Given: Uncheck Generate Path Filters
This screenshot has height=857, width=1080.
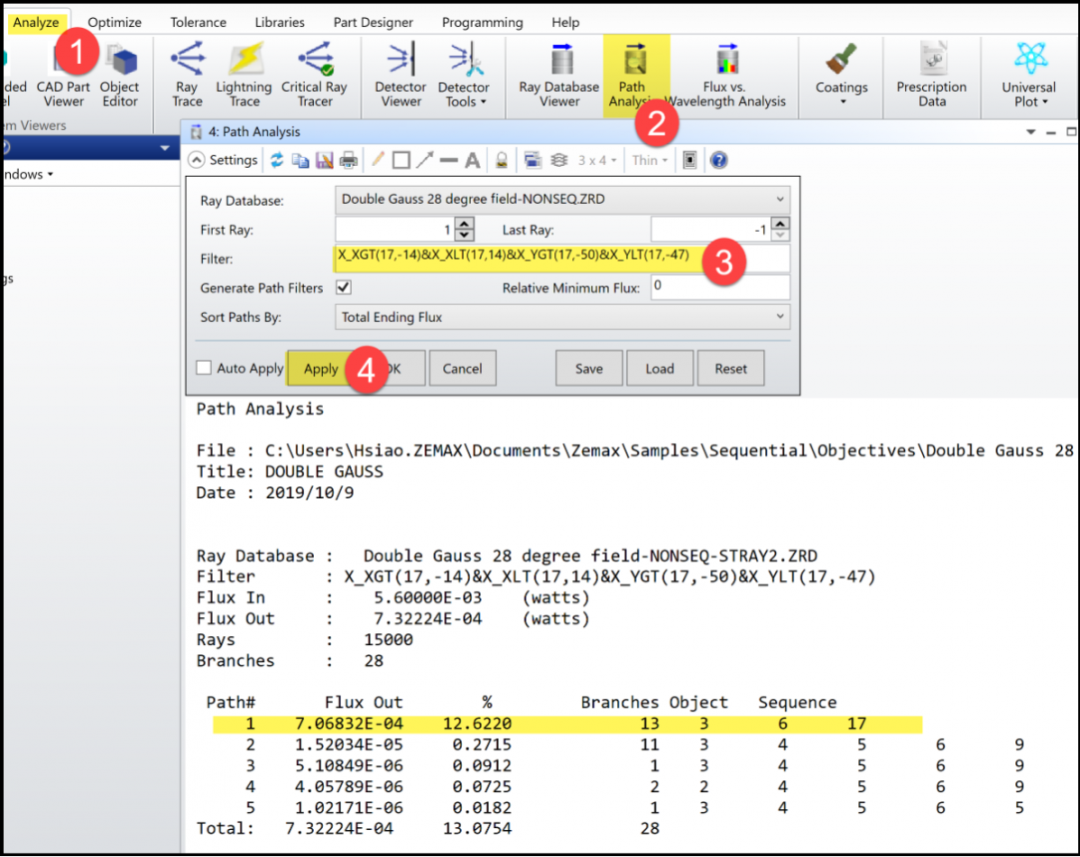Looking at the screenshot, I should pyautogui.click(x=343, y=287).
